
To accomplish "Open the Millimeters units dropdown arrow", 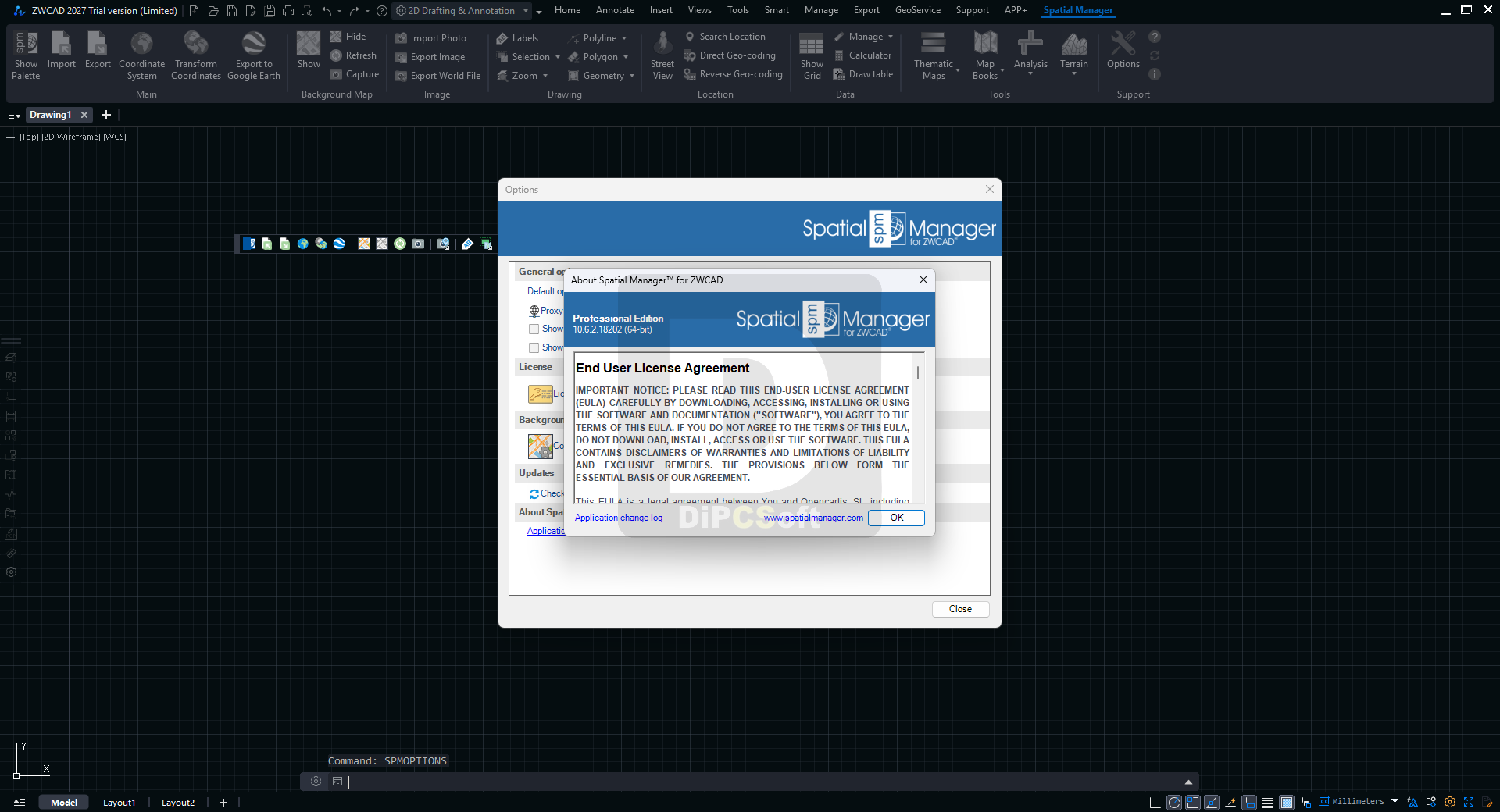I will pos(1395,801).
